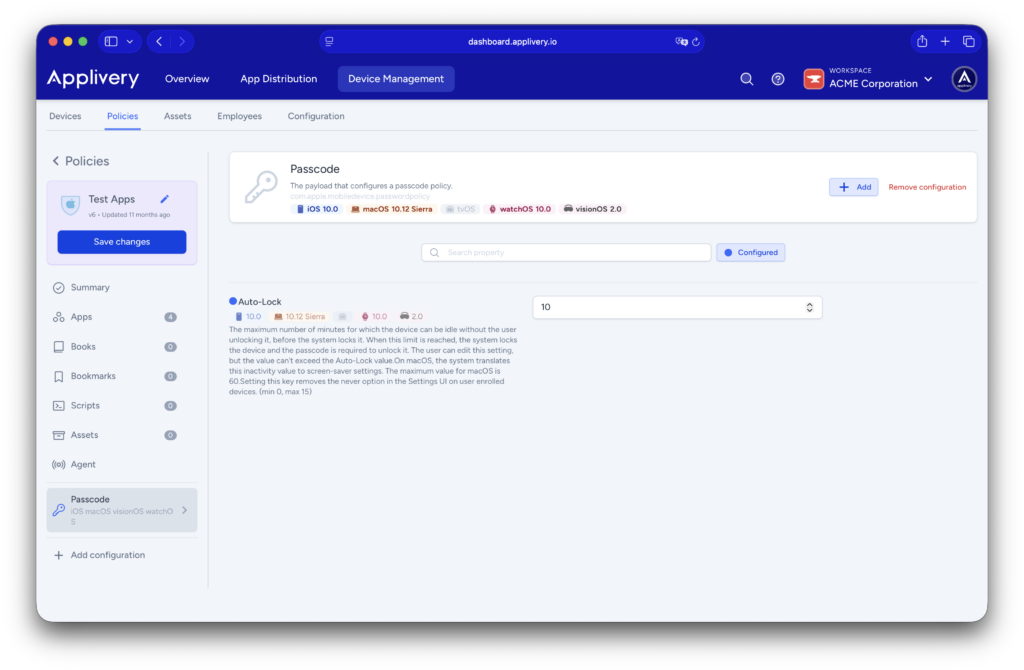
Task: Expand the ACME Corporation workspace dropdown
Action: tap(928, 79)
